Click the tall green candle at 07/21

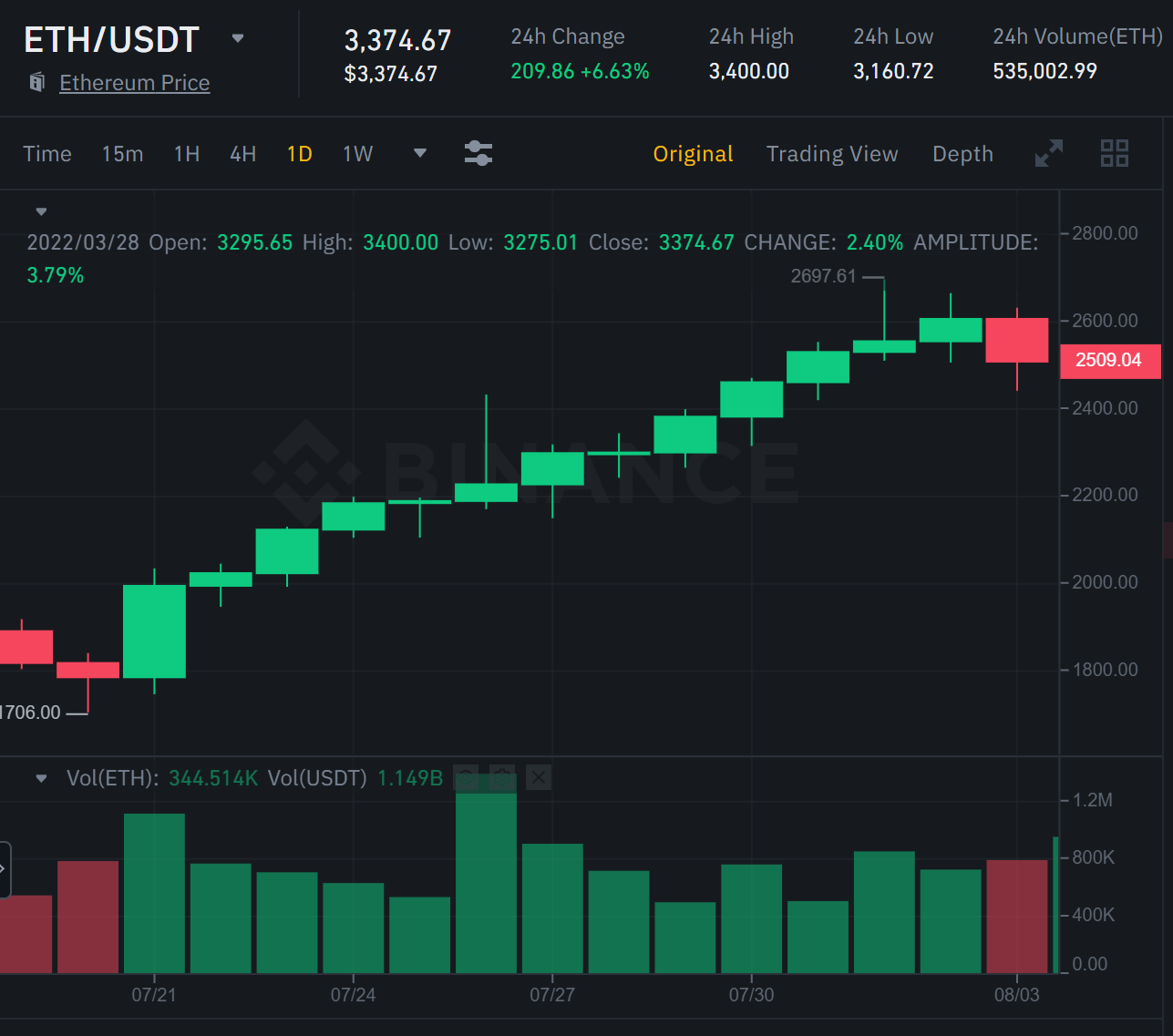point(154,631)
